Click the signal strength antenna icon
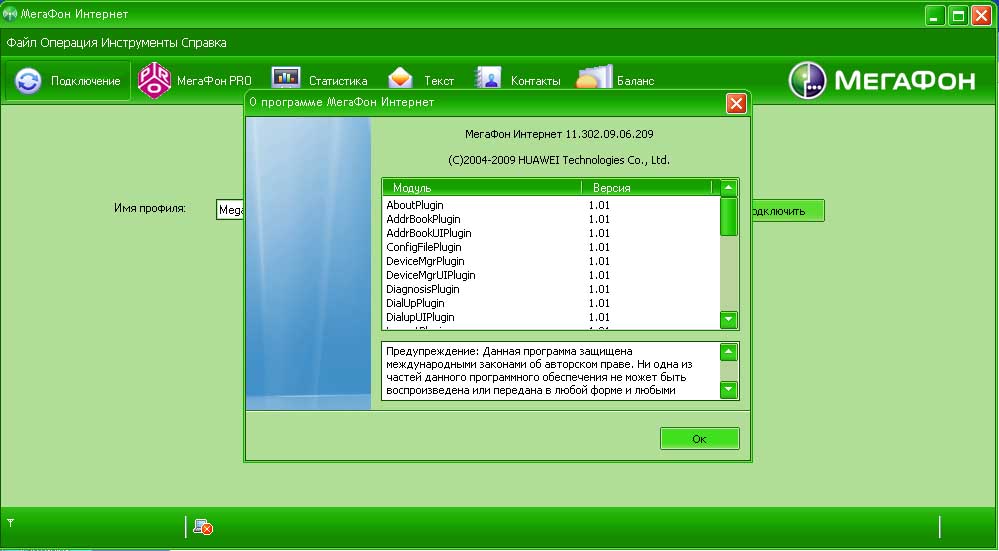The height and width of the screenshot is (551, 999). pyautogui.click(x=11, y=523)
